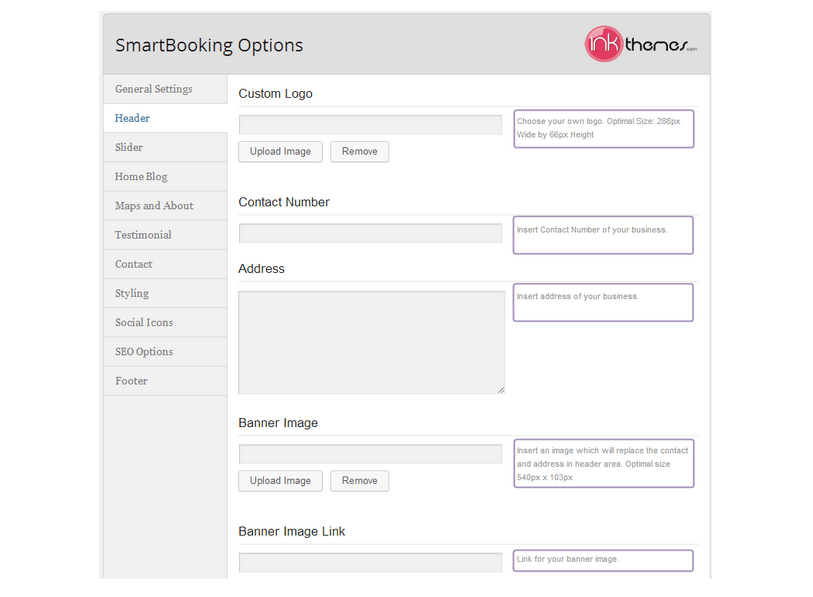Click the Custom Logo input field
This screenshot has height=597, width=813.
point(370,124)
